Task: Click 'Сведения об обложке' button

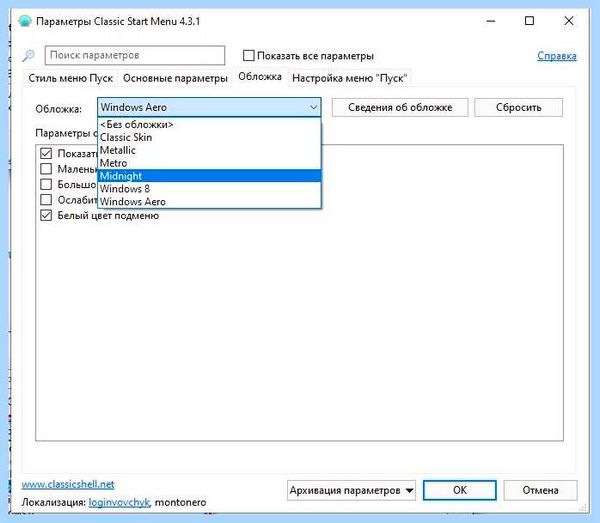Action: coord(400,108)
